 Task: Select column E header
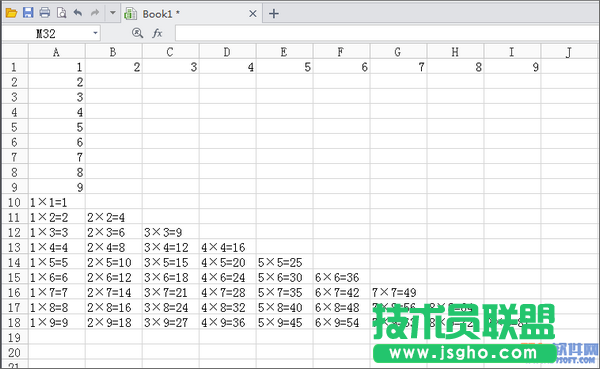click(x=285, y=52)
